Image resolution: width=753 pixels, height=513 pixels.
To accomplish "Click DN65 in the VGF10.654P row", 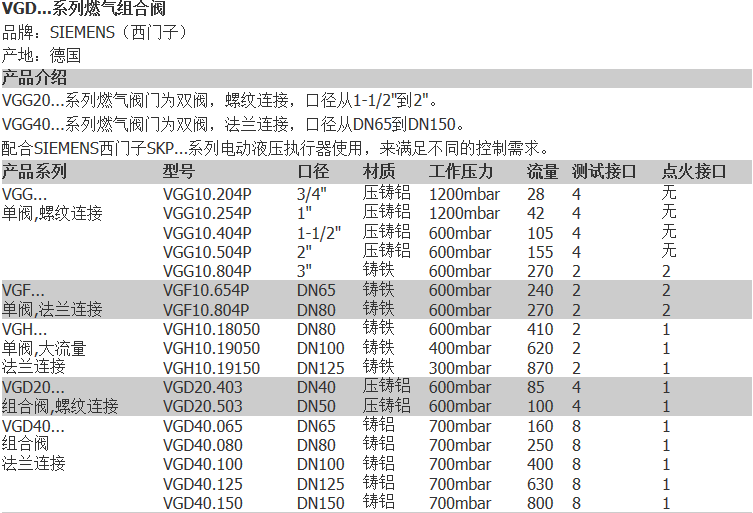I will 316,291.
